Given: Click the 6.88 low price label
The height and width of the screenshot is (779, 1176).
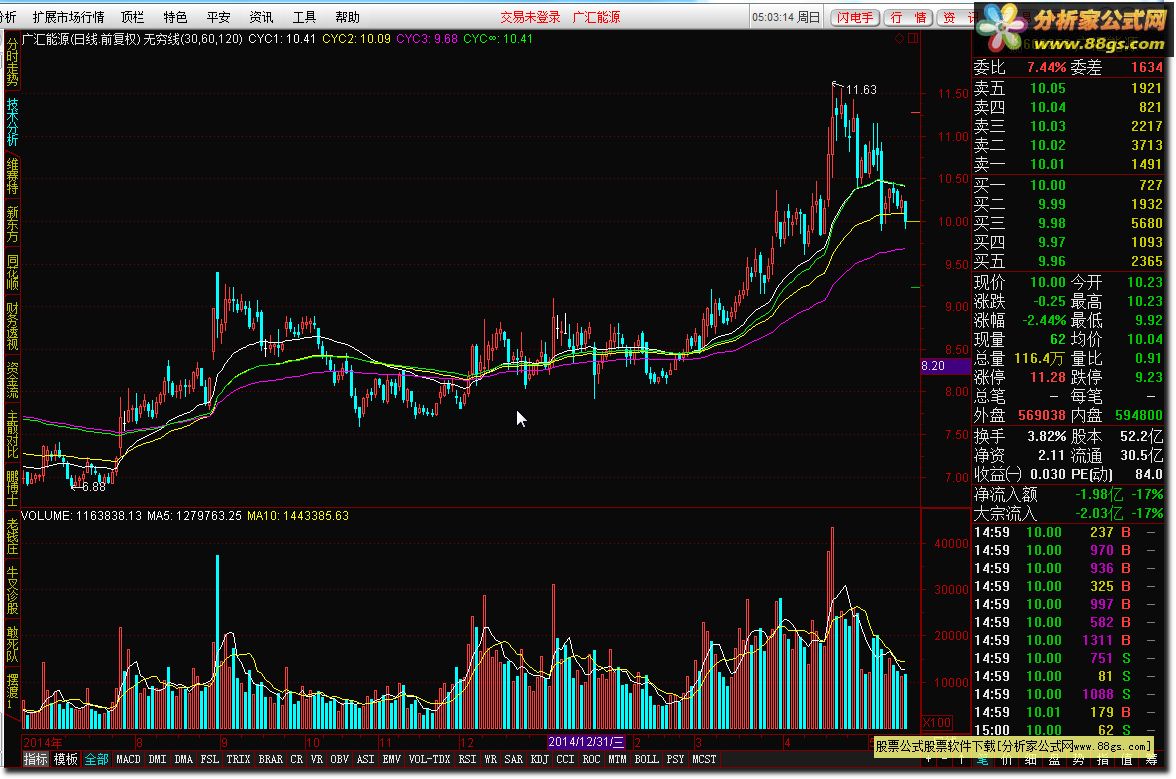Looking at the screenshot, I should (94, 487).
